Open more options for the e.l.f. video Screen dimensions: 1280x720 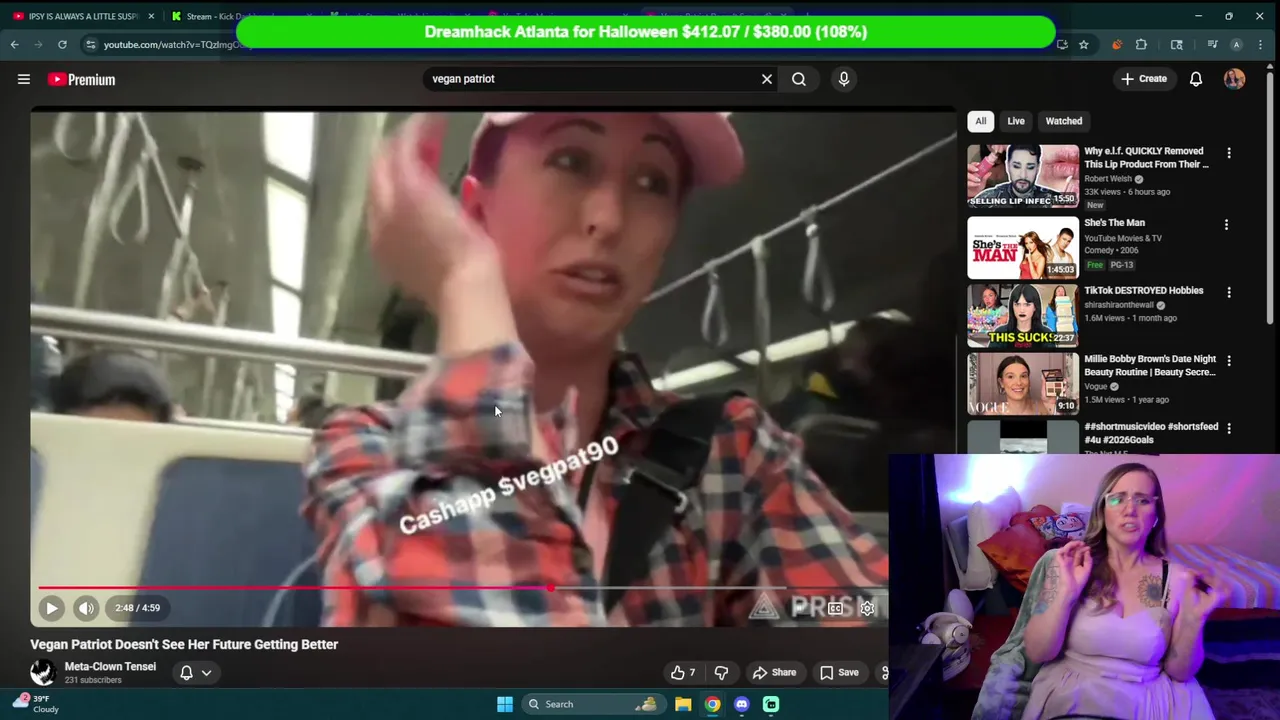tap(1229, 154)
